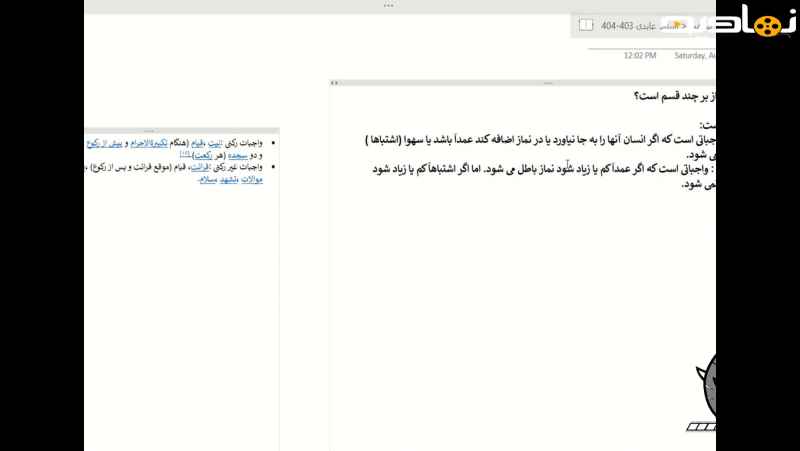The height and width of the screenshot is (451, 800).
Task: Follow the "قرائت" link
Action: tap(200, 168)
